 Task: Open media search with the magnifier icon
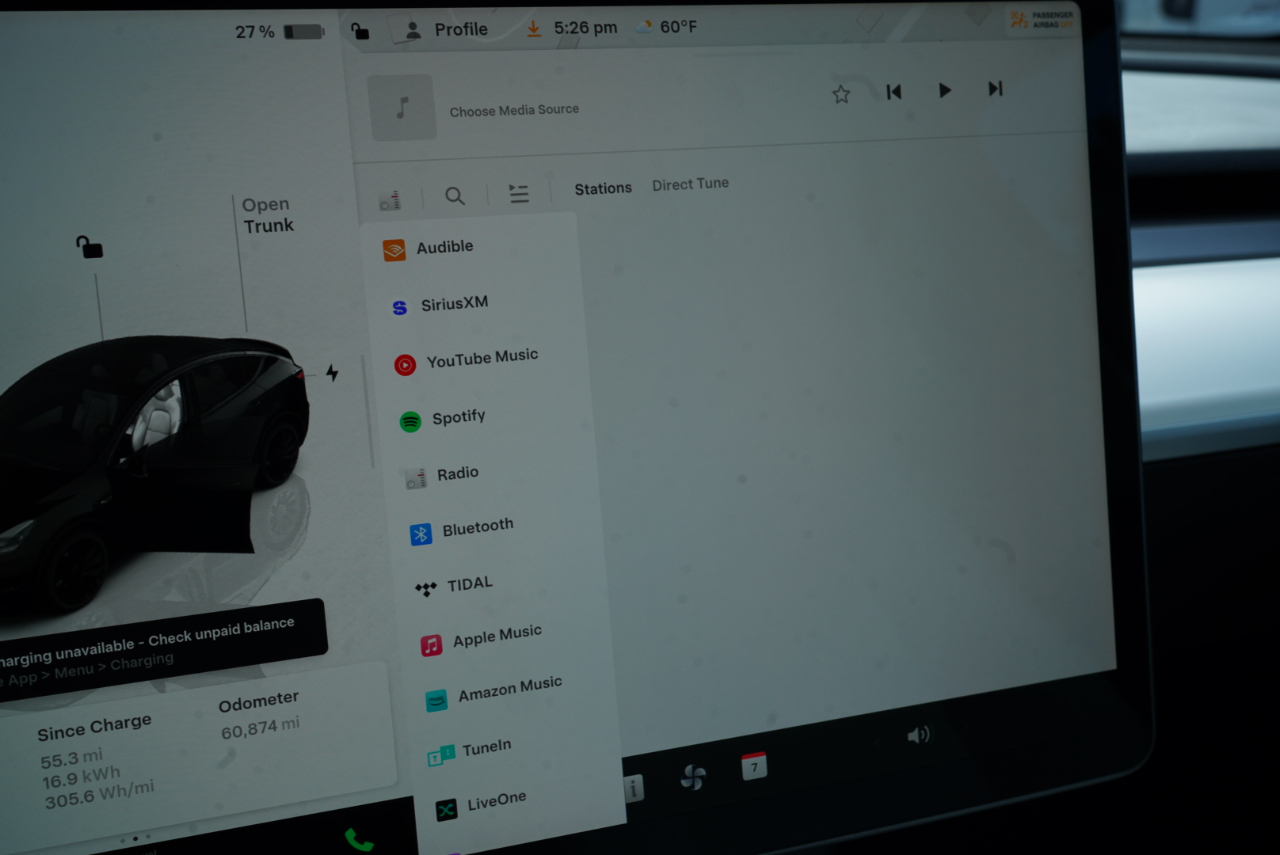(455, 196)
